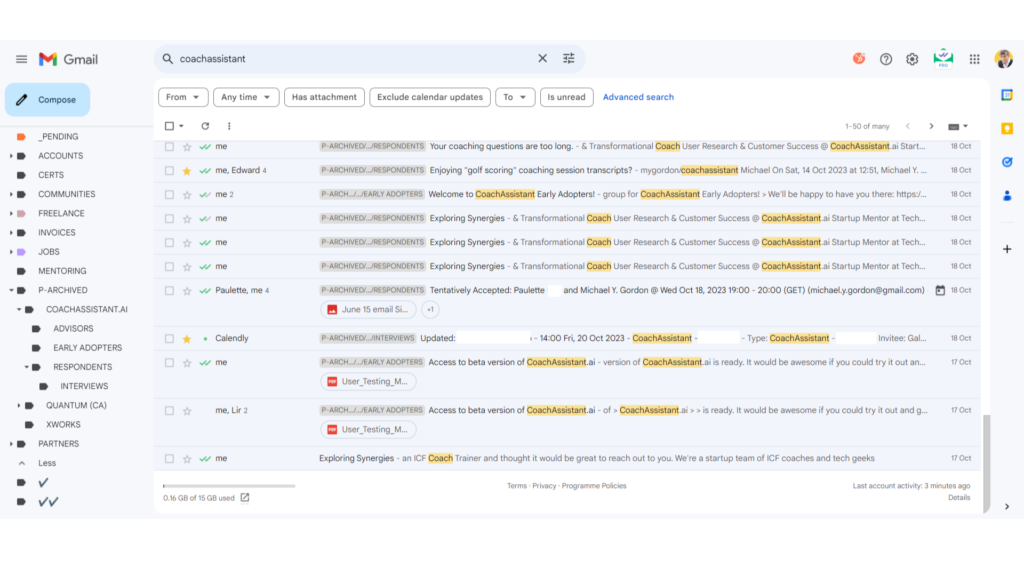This screenshot has height=576, width=1024.
Task: Click the Mailtrack PRO envelope icon
Action: (x=943, y=59)
